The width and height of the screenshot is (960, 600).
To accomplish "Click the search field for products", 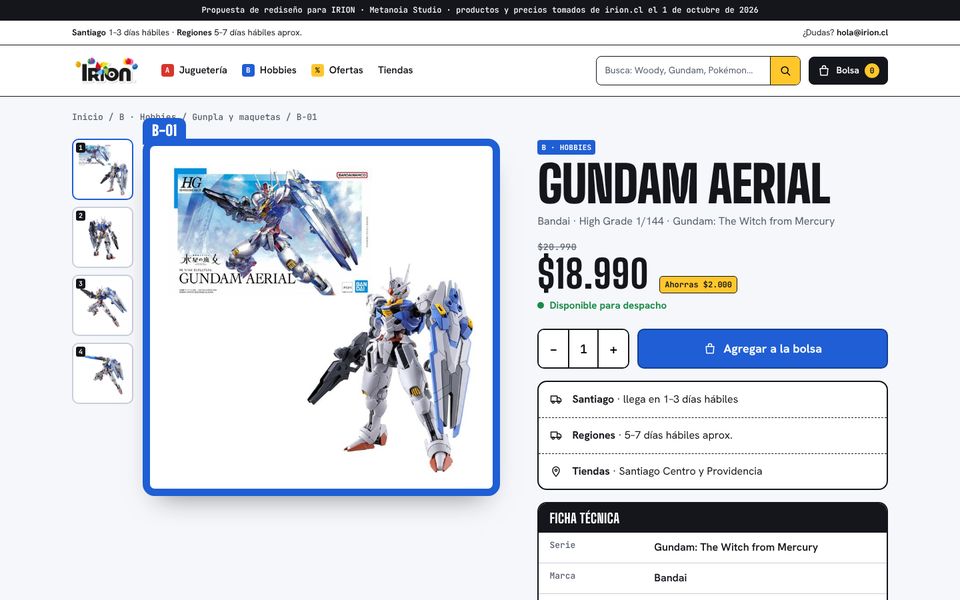I will point(683,70).
